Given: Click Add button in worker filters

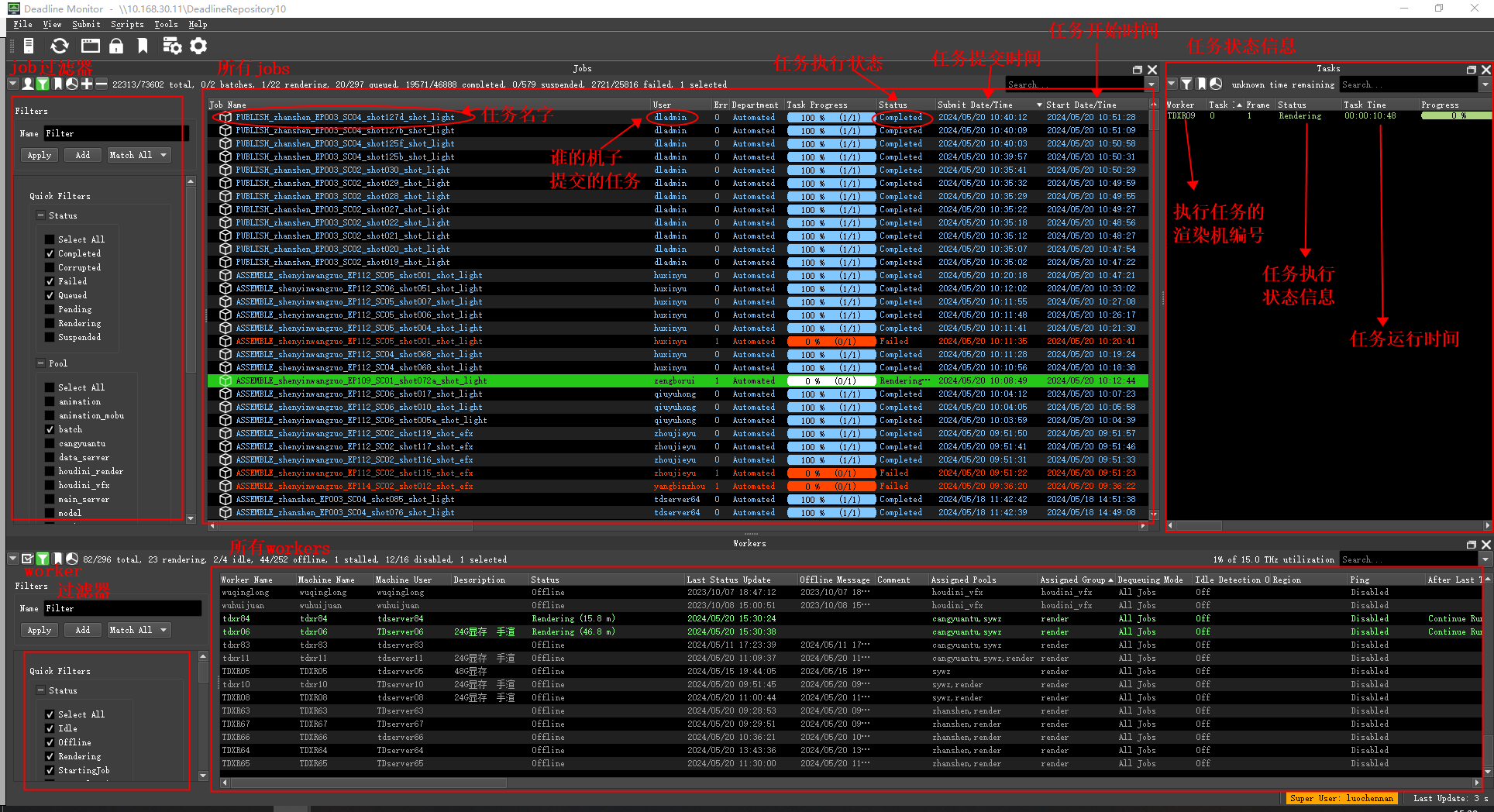Looking at the screenshot, I should 83,630.
